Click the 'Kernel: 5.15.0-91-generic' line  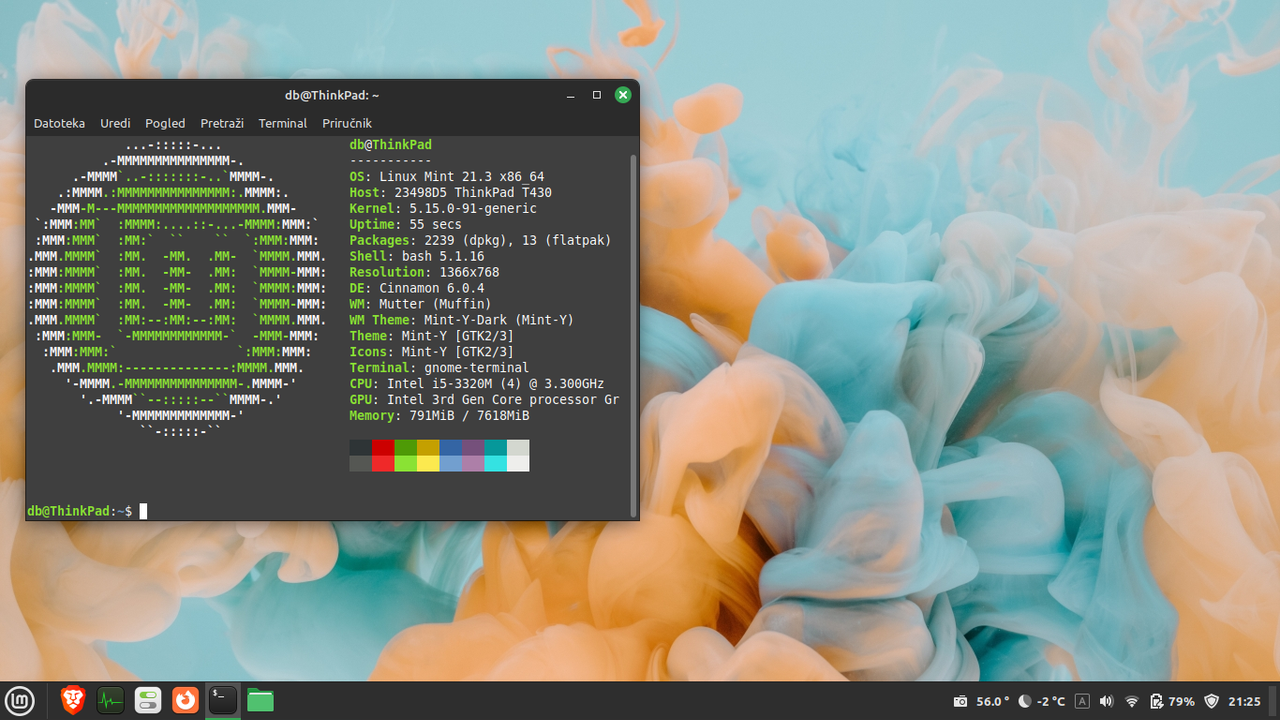pyautogui.click(x=443, y=209)
